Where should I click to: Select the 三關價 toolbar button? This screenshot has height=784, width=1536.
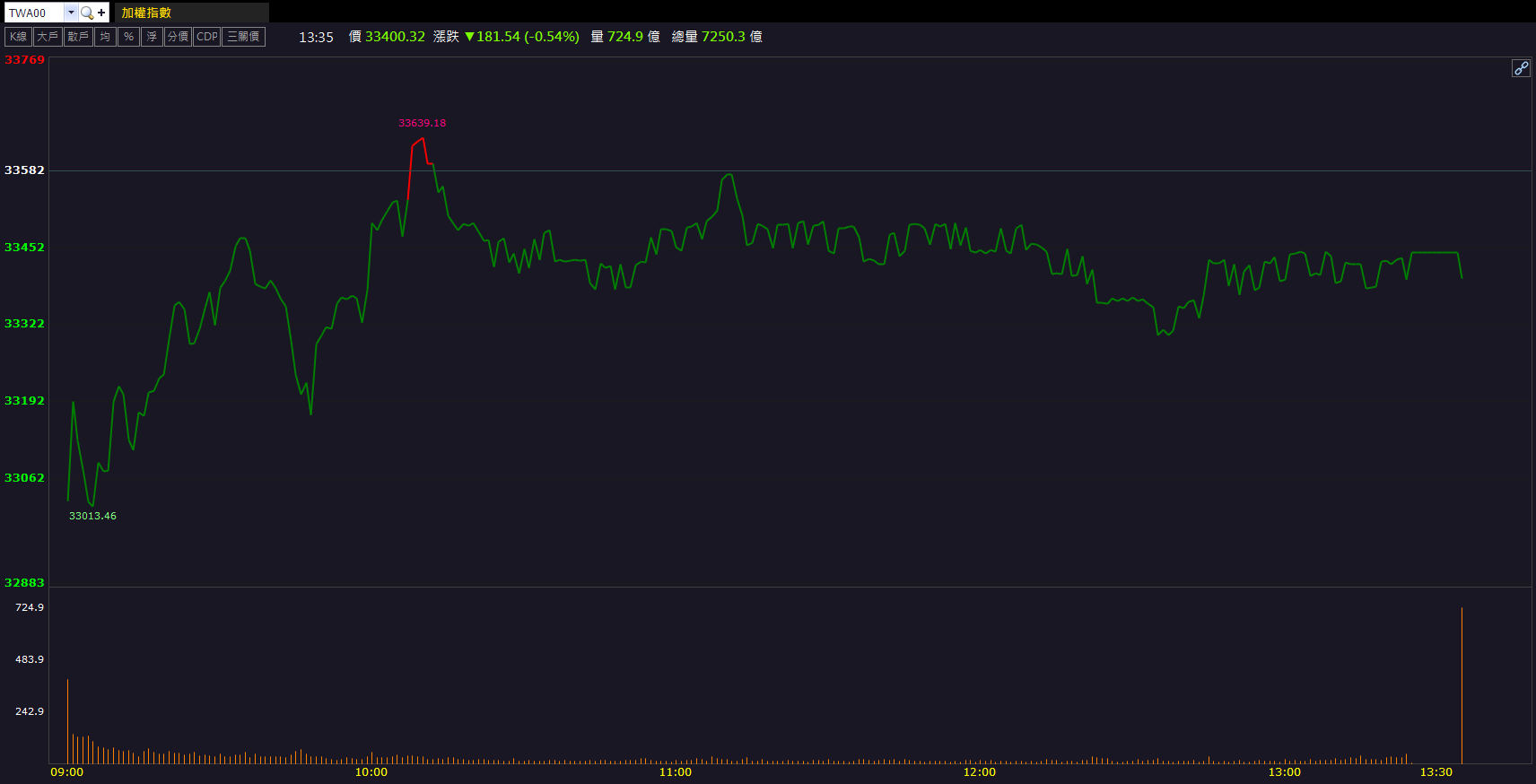[243, 37]
